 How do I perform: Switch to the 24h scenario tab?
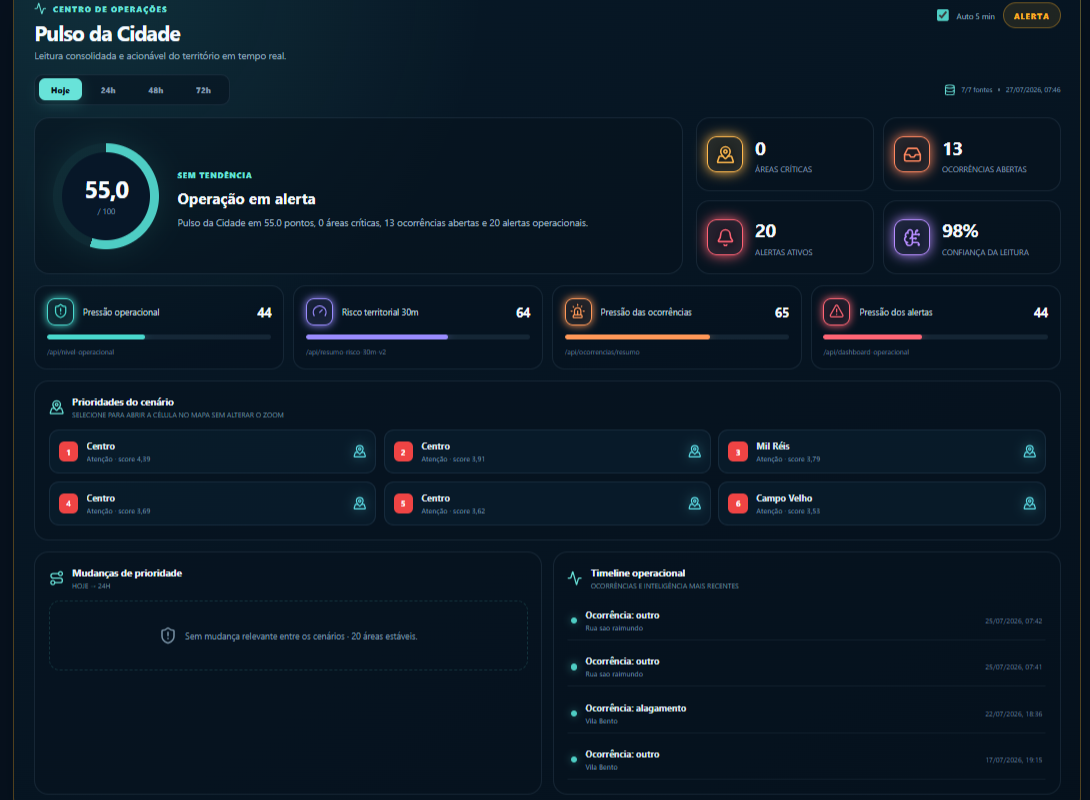click(x=108, y=90)
